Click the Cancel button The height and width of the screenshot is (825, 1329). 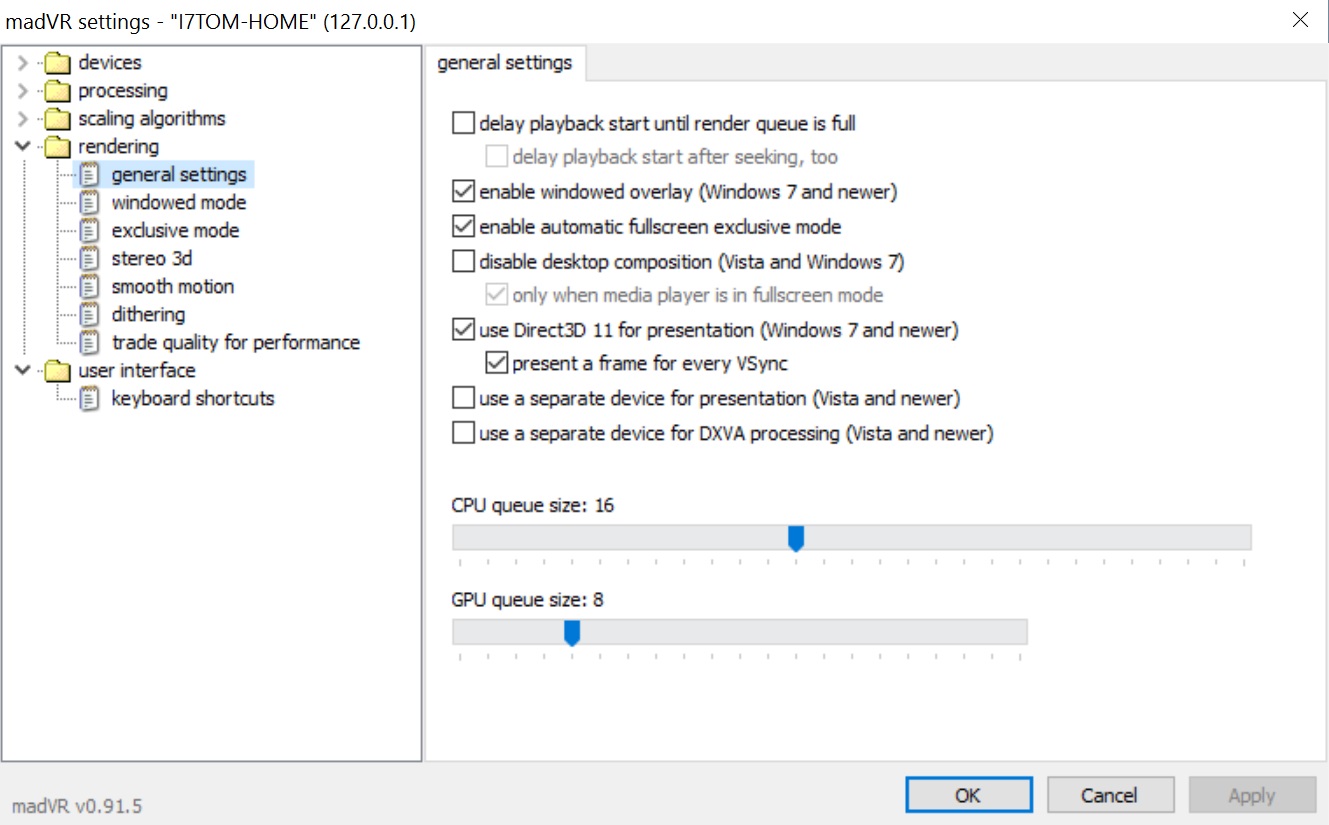1110,796
